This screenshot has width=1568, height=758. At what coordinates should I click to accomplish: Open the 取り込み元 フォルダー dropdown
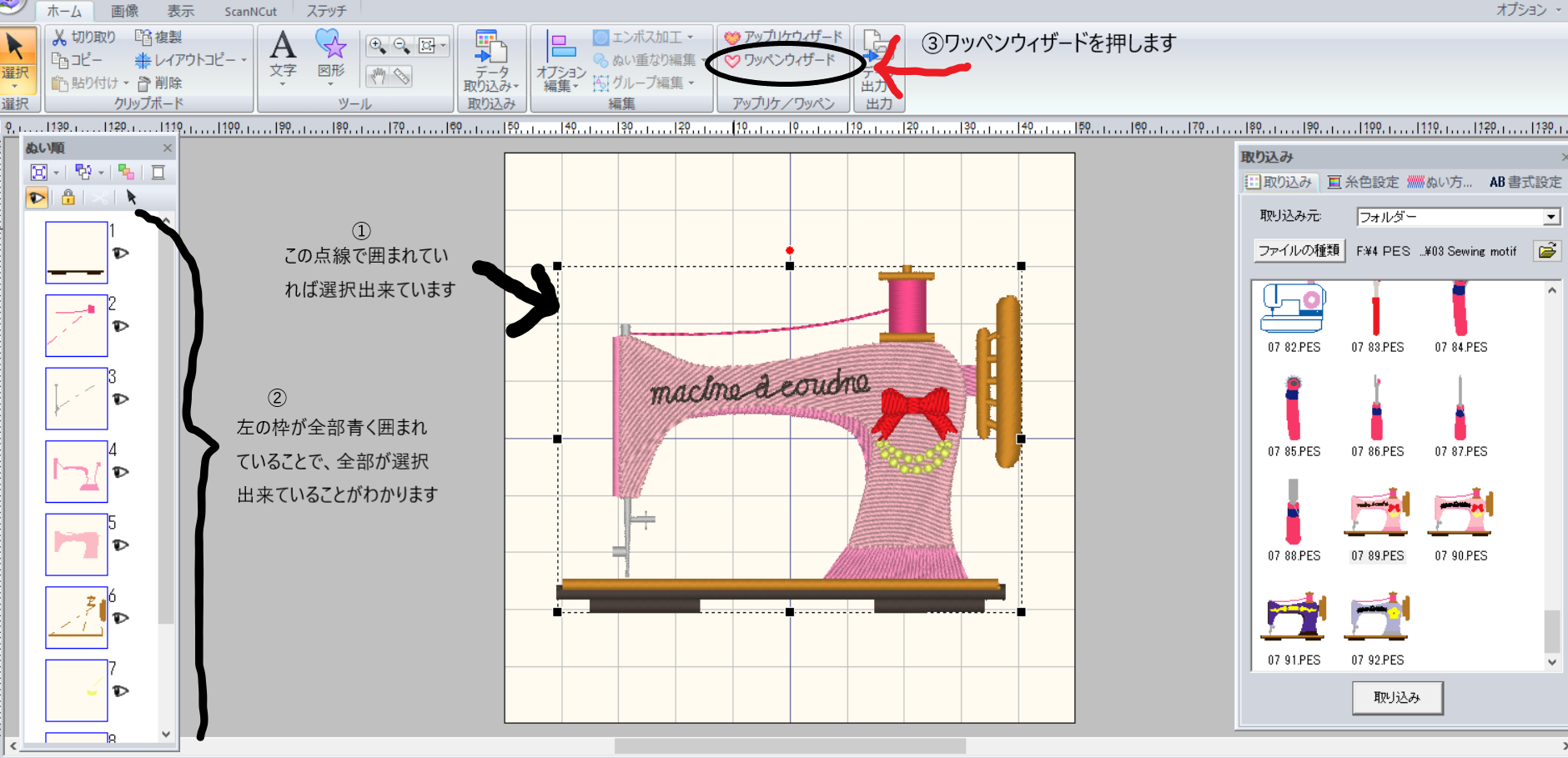[1550, 217]
